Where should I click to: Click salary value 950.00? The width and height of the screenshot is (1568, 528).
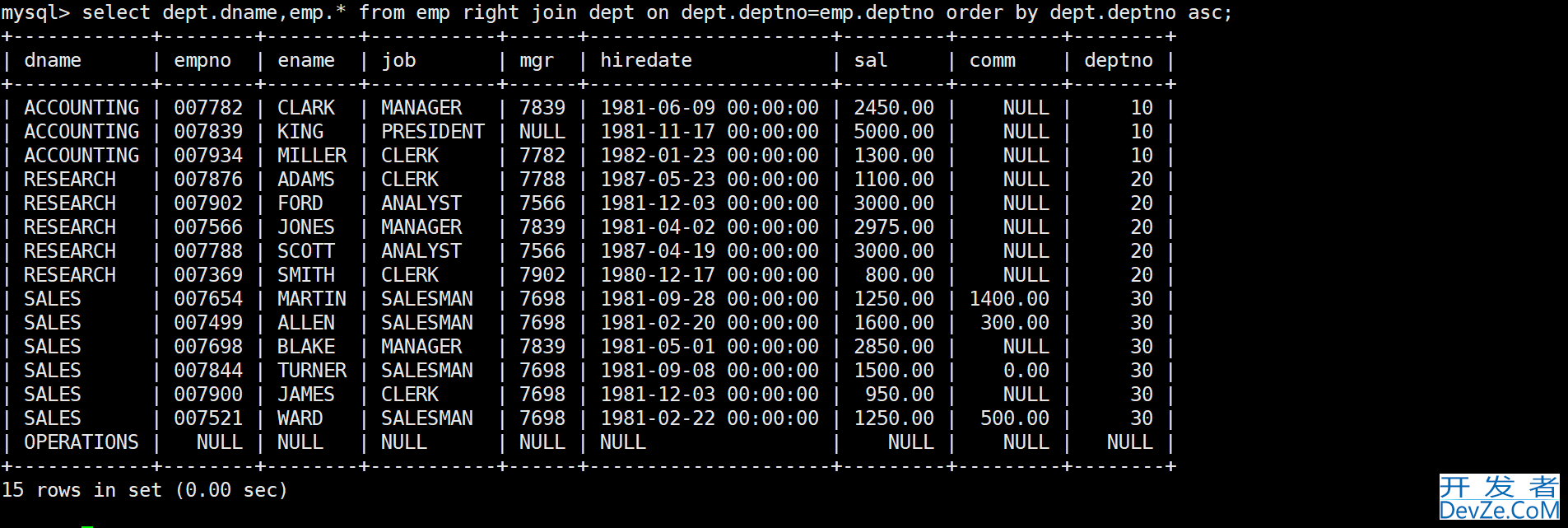pyautogui.click(x=900, y=395)
